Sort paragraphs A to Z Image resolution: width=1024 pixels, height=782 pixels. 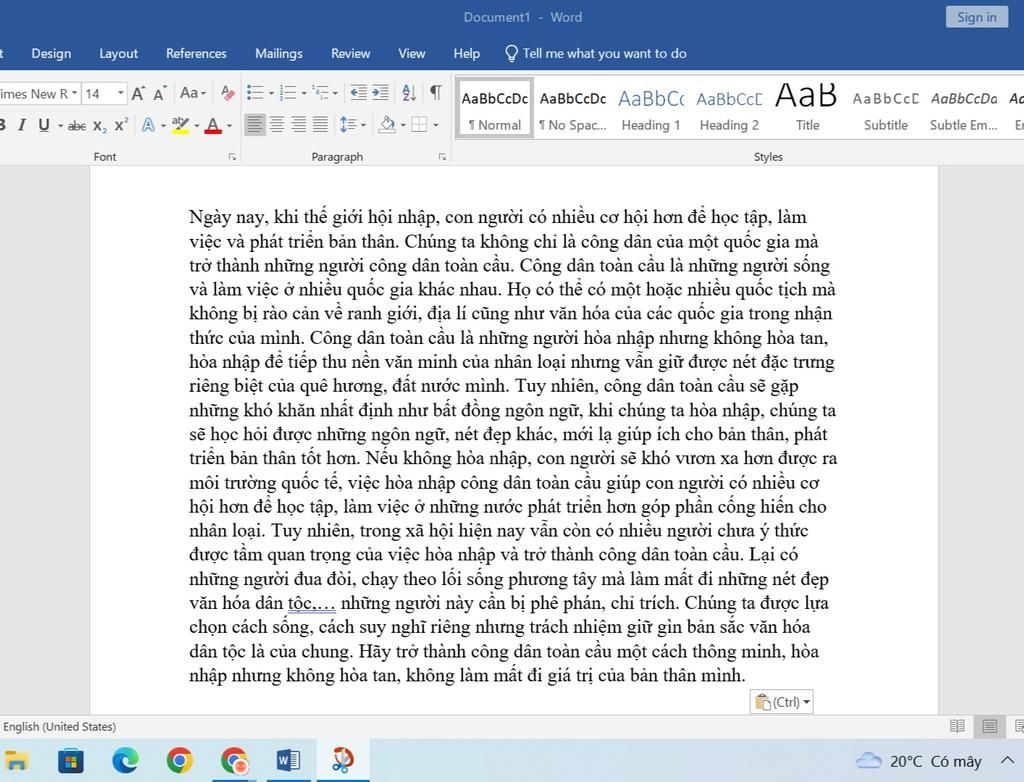coord(409,93)
